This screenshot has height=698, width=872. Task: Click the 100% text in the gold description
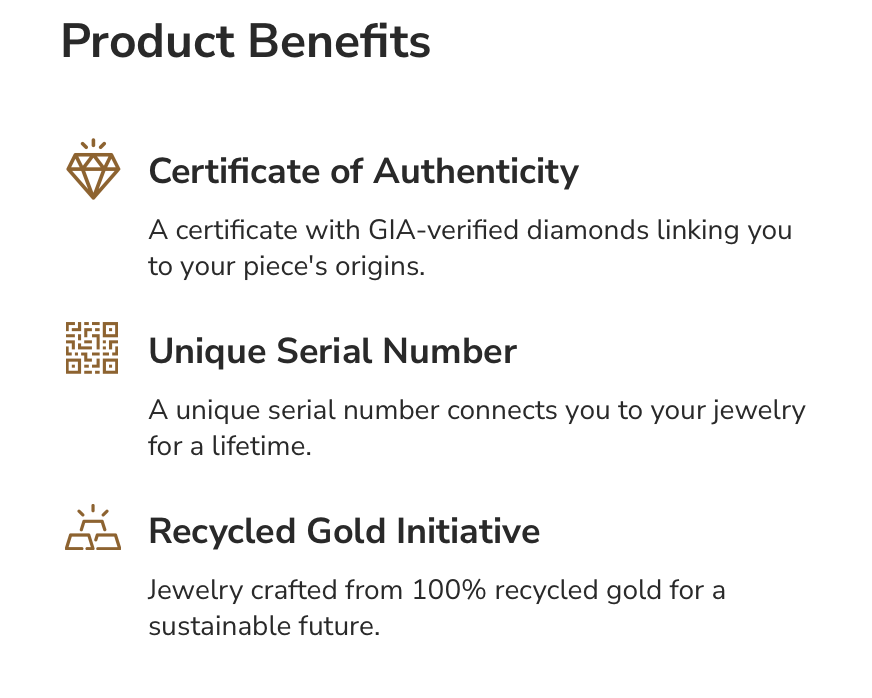point(447,590)
